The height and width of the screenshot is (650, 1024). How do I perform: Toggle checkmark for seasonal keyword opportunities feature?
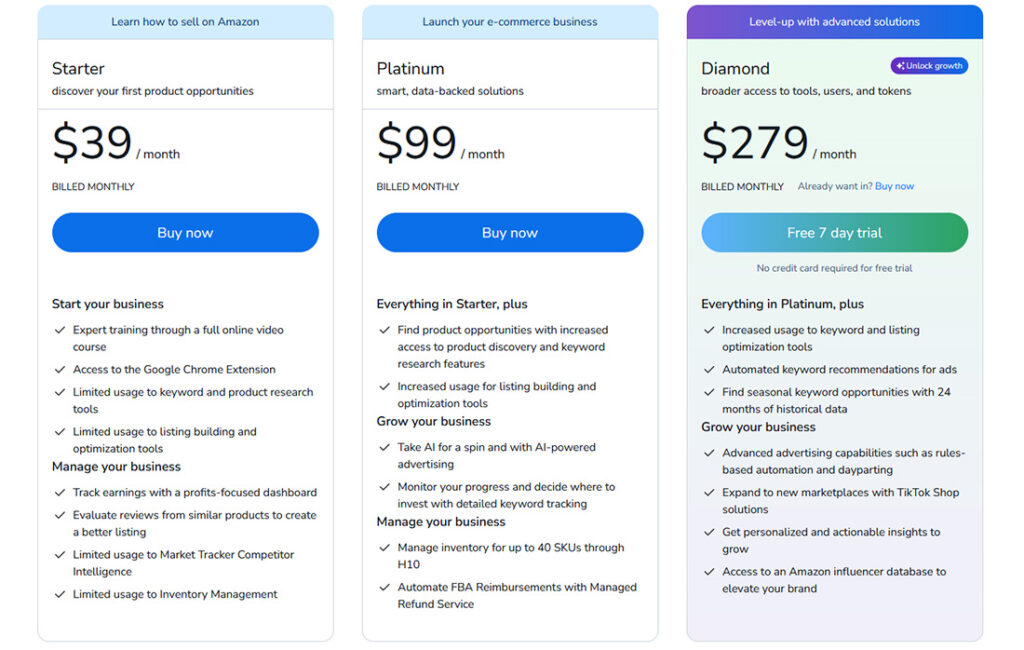[708, 391]
